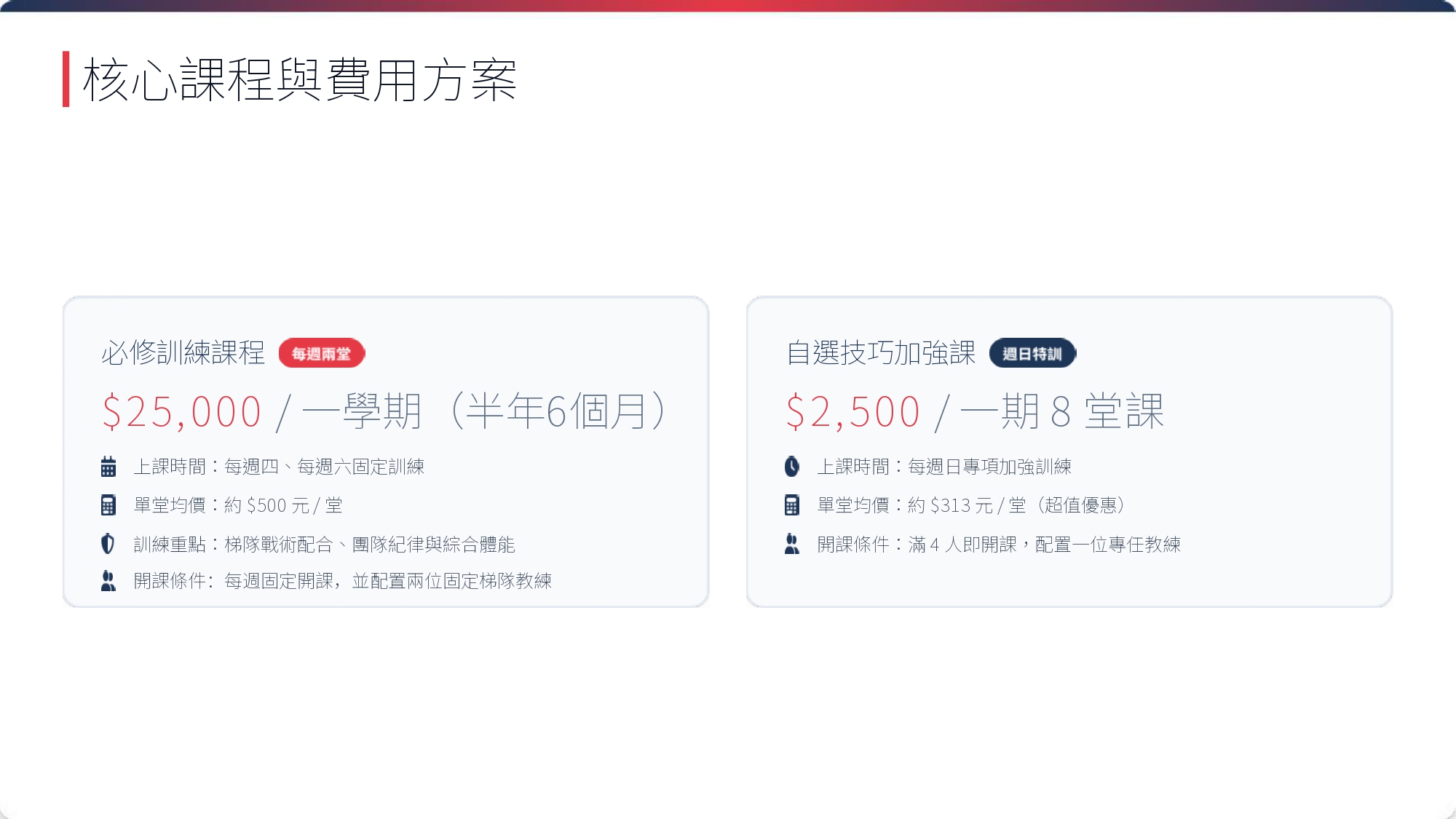Screen dimensions: 1456x819
Task: Click the 梯隊戰術配合 training focus line
Action: pos(325,544)
